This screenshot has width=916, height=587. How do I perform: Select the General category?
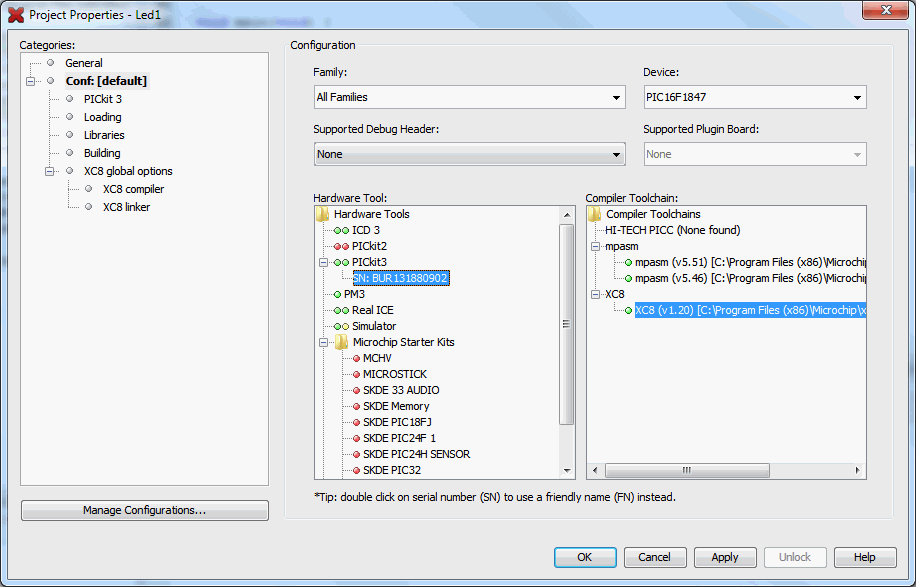tap(84, 63)
